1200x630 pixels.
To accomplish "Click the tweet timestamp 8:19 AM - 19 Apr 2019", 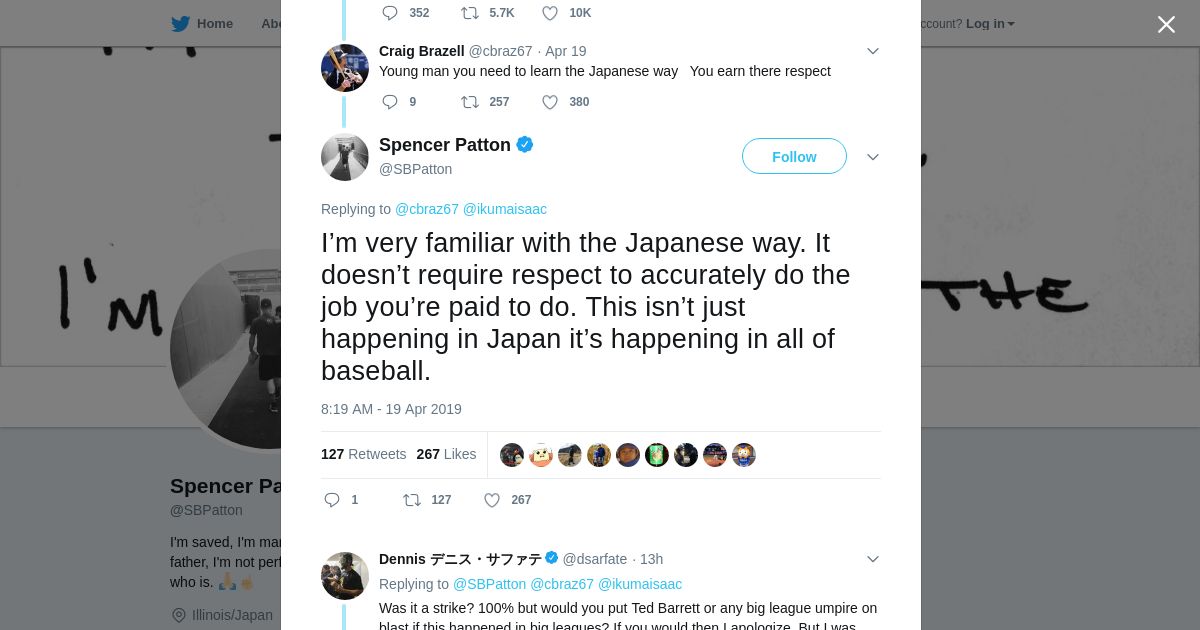I will [391, 409].
